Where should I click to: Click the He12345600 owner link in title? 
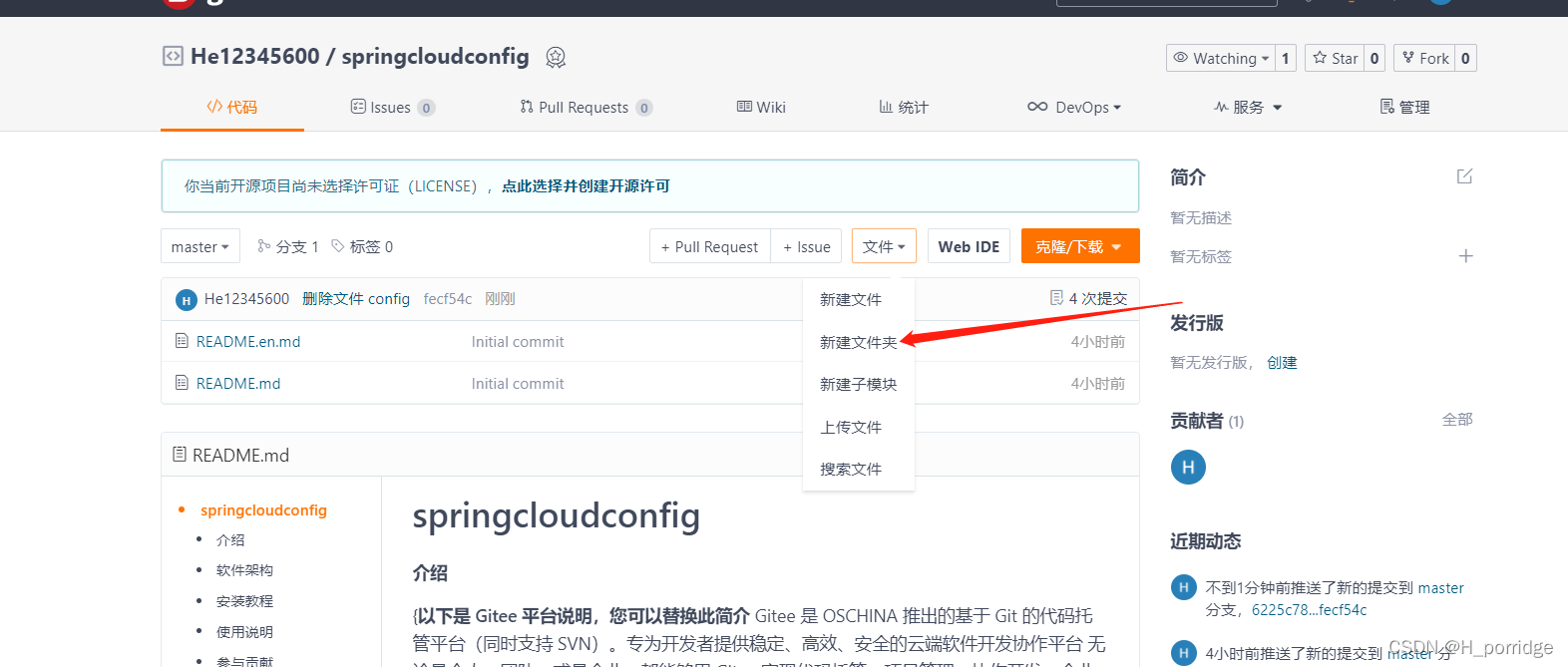click(255, 56)
